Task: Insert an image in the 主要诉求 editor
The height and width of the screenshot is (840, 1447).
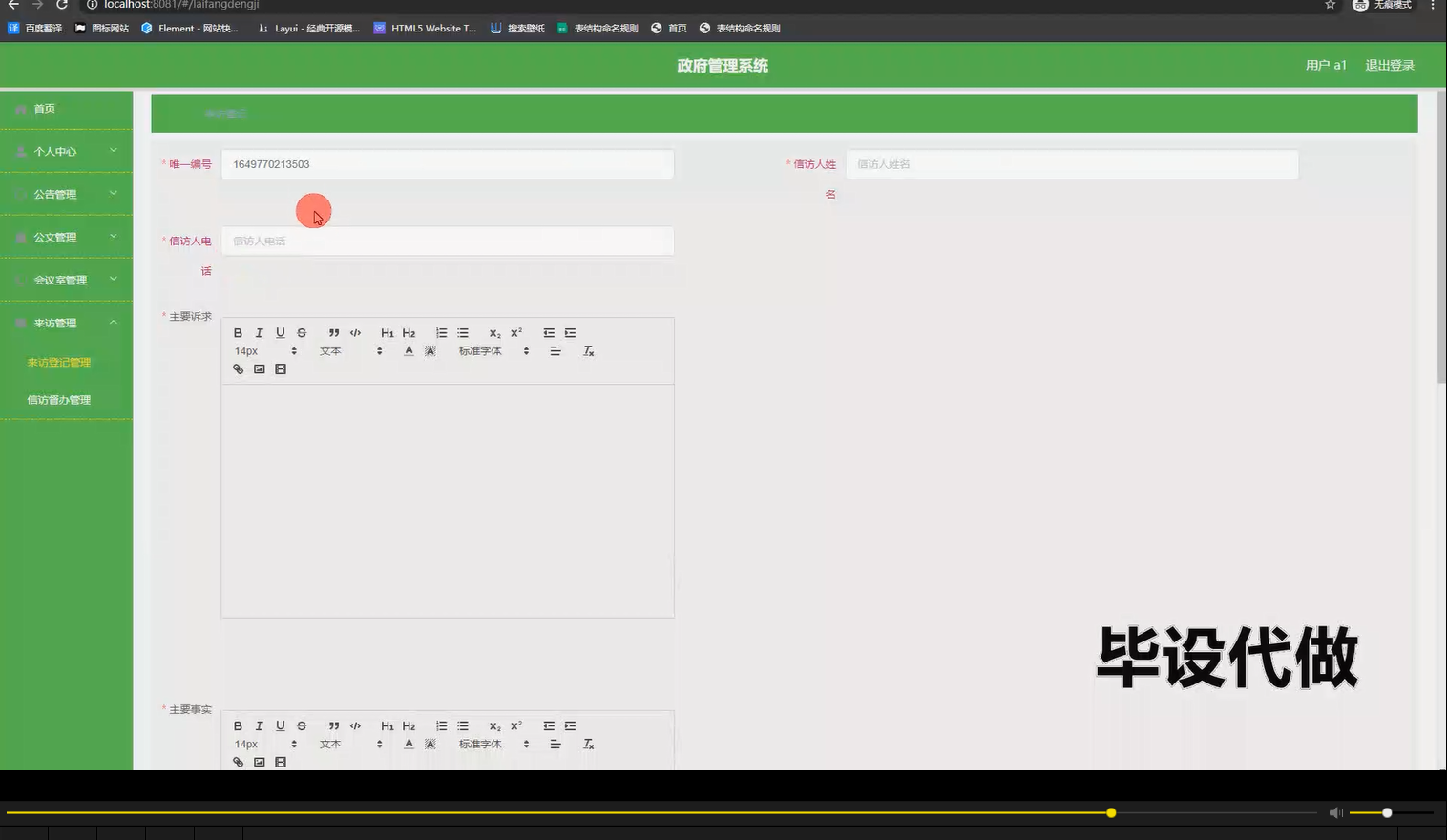Action: (x=259, y=368)
